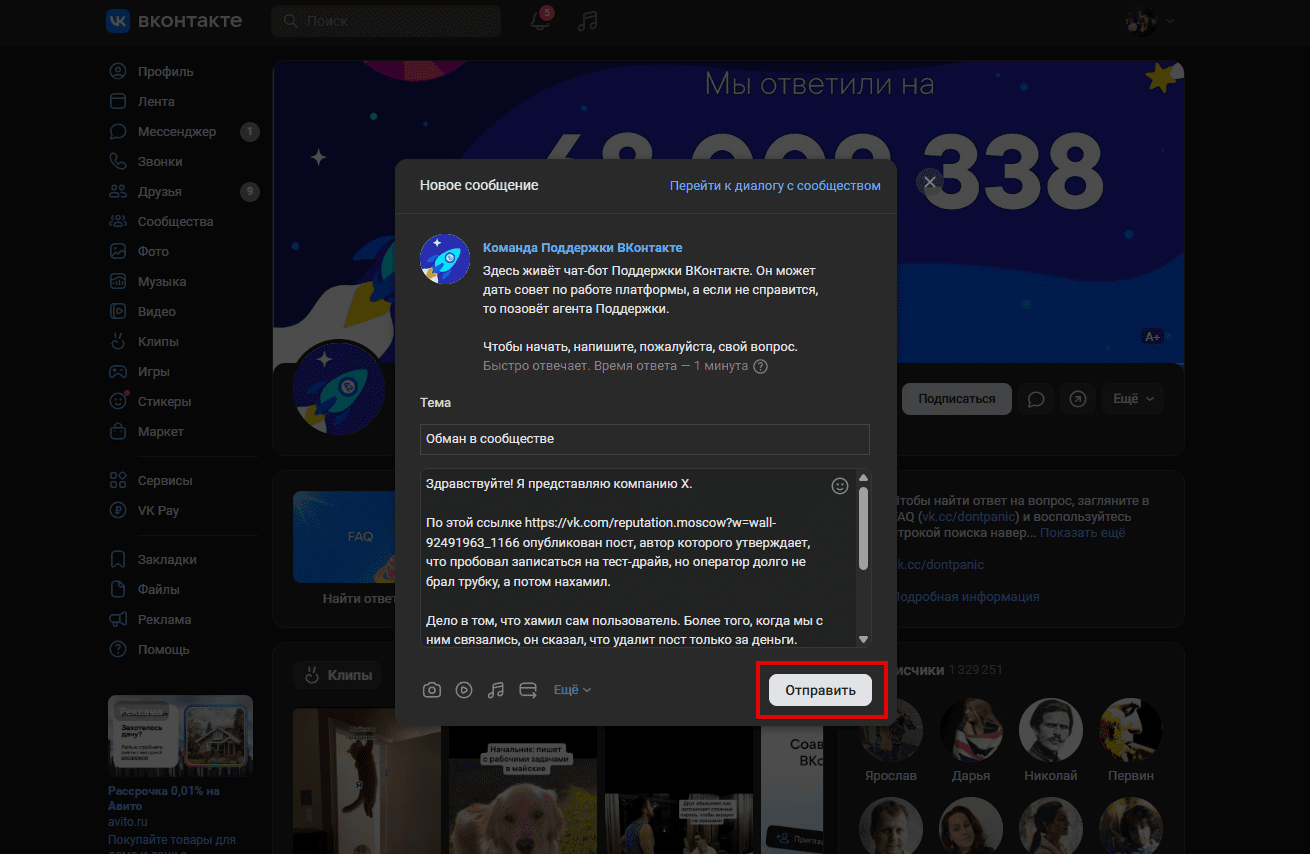Image resolution: width=1310 pixels, height=854 pixels.
Task: Open subscriber Первин's avatar
Action: [x=1131, y=730]
